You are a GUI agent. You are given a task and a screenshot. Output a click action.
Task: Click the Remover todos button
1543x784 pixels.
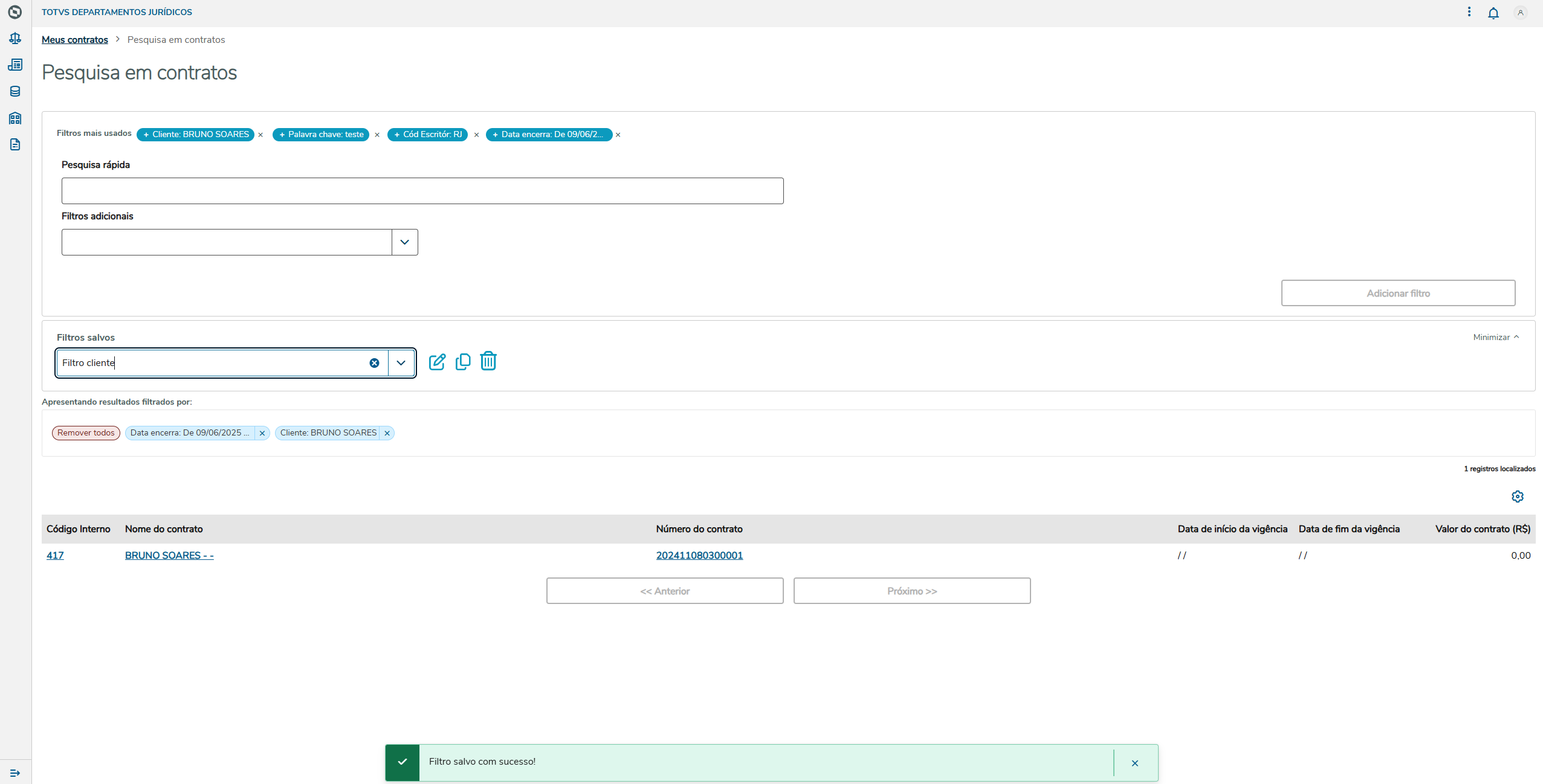tap(86, 433)
